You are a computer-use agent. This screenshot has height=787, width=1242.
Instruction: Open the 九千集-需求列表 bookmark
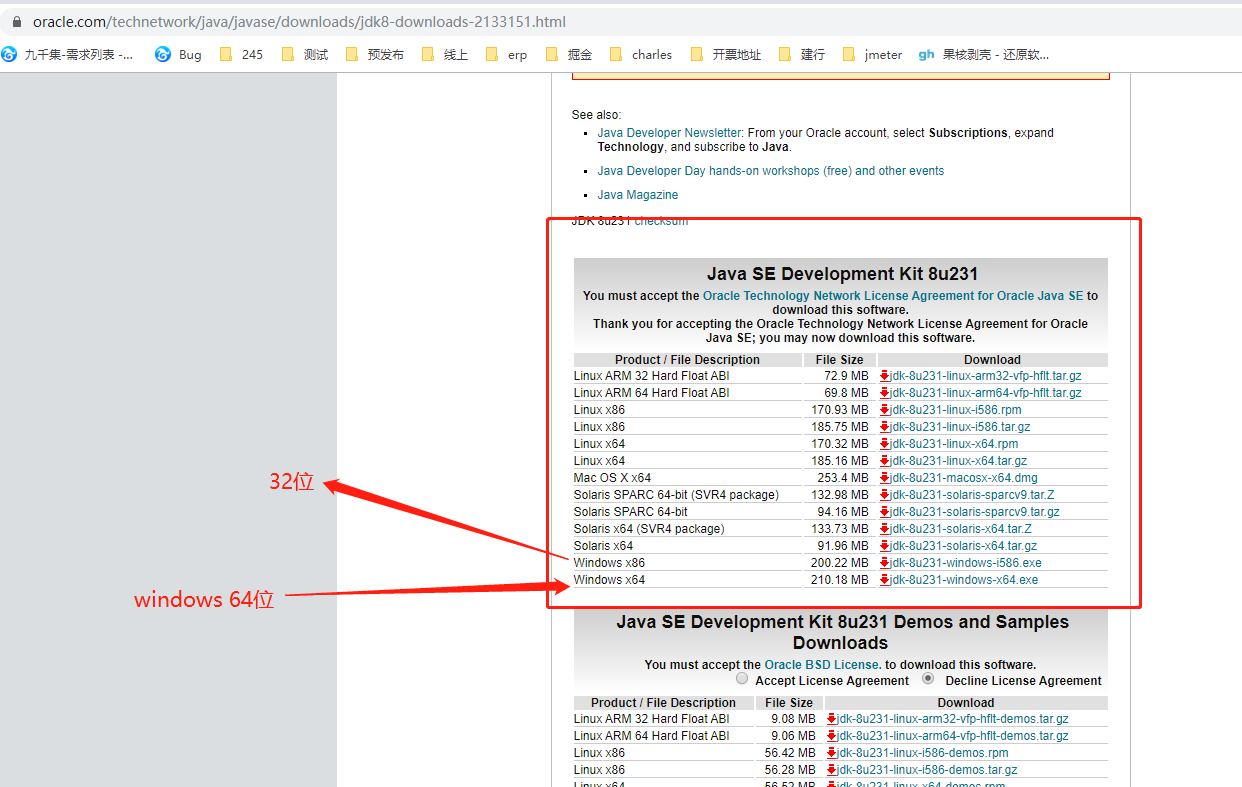coord(69,55)
